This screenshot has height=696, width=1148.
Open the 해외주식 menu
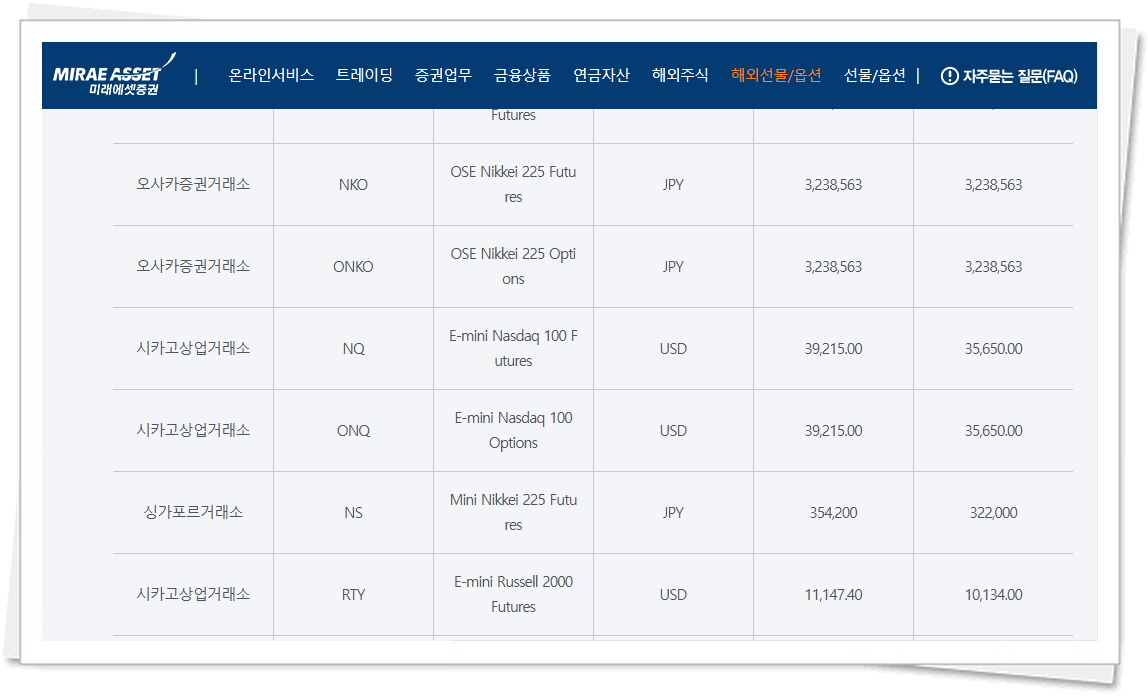coord(680,75)
